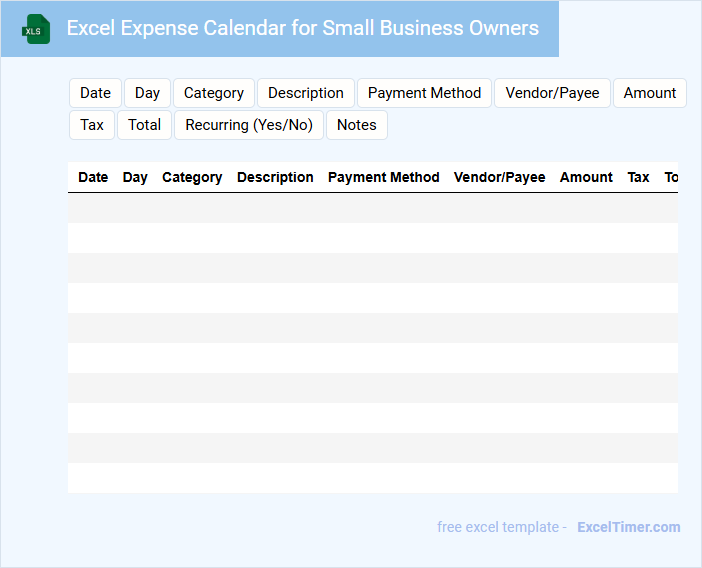Viewport: 702px width, 568px height.
Task: Select the Date tag button
Action: (x=95, y=93)
